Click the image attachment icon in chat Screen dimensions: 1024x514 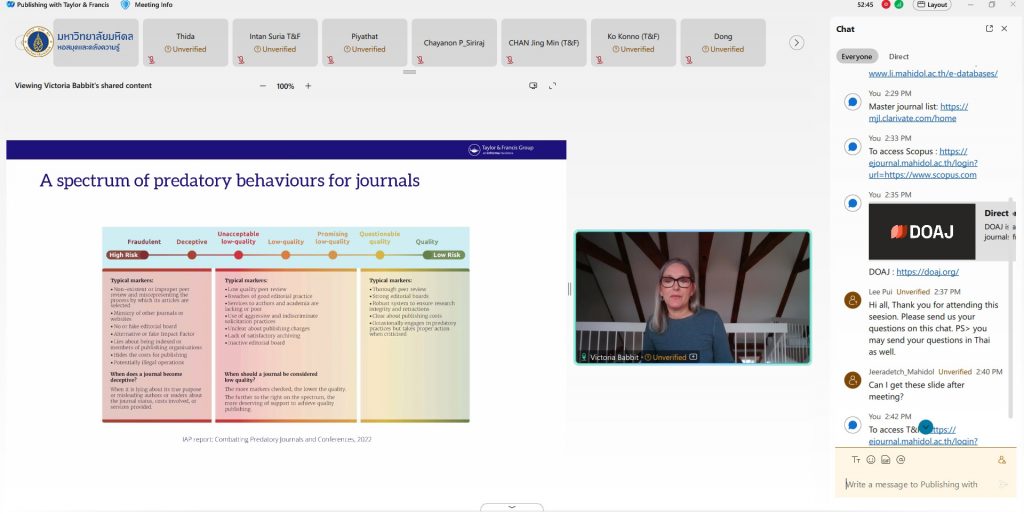point(886,460)
